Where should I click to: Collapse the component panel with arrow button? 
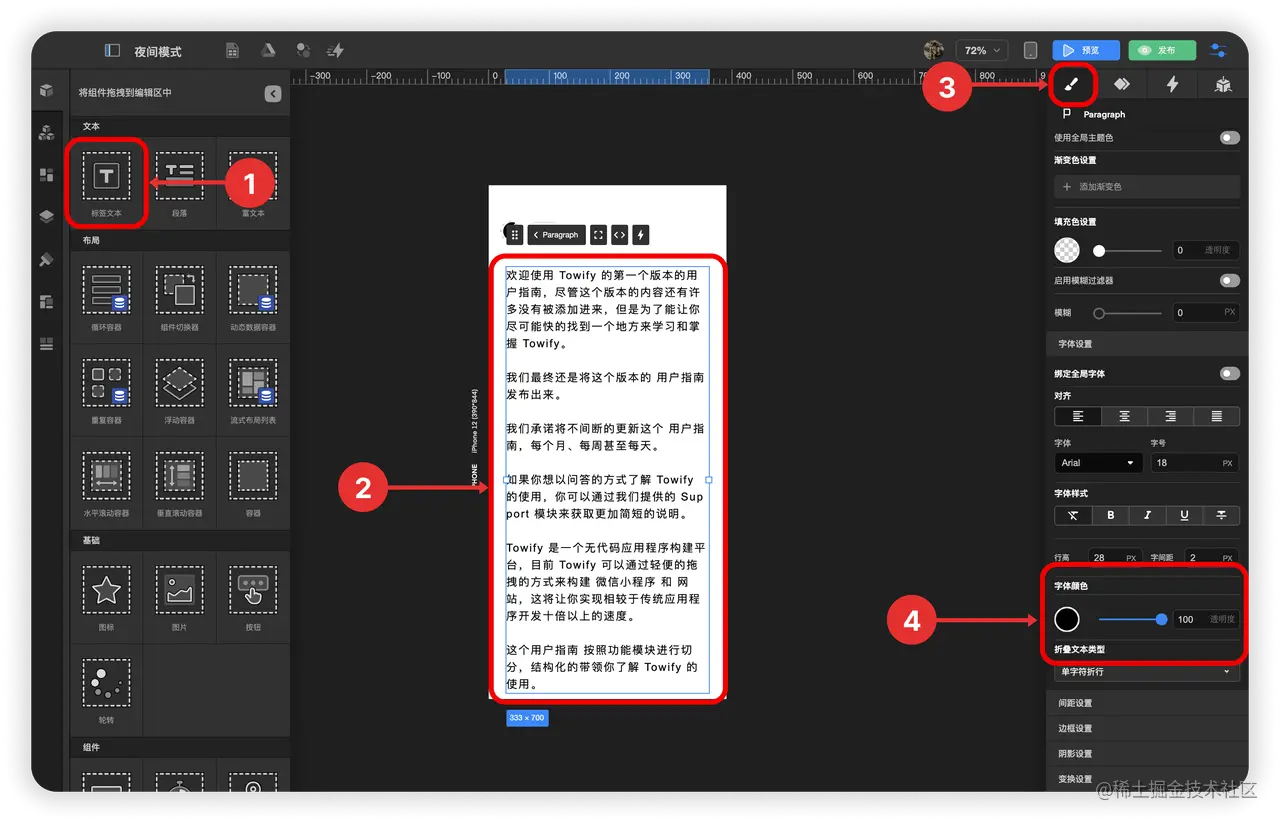point(272,93)
